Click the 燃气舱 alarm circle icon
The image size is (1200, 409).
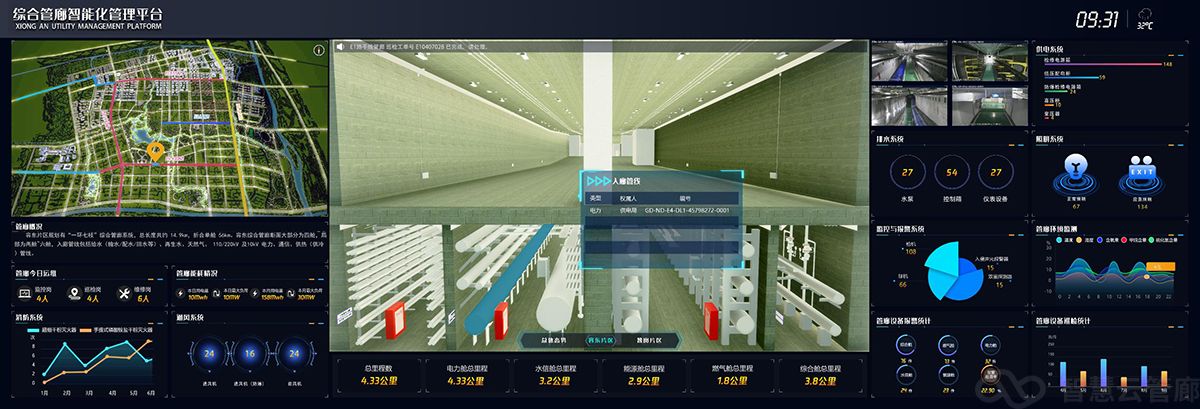[x=948, y=345]
